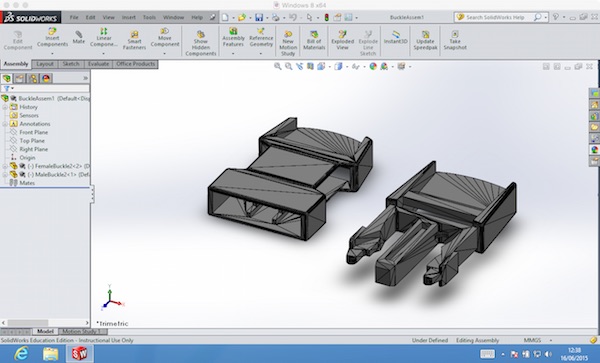This screenshot has height=363, width=600.
Task: Open the Insert menu
Action: tap(129, 17)
